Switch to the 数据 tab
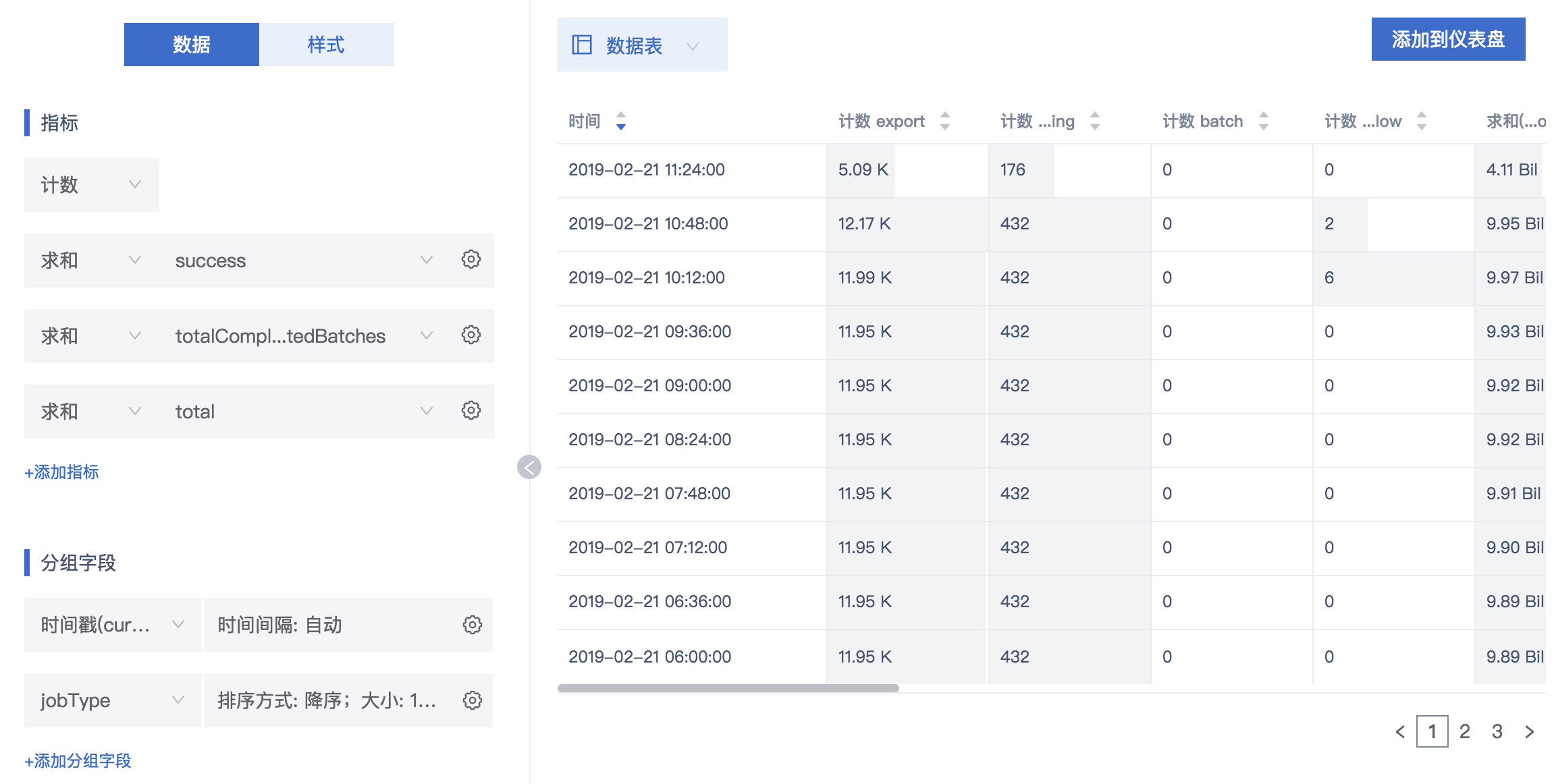1554x784 pixels. click(x=192, y=45)
